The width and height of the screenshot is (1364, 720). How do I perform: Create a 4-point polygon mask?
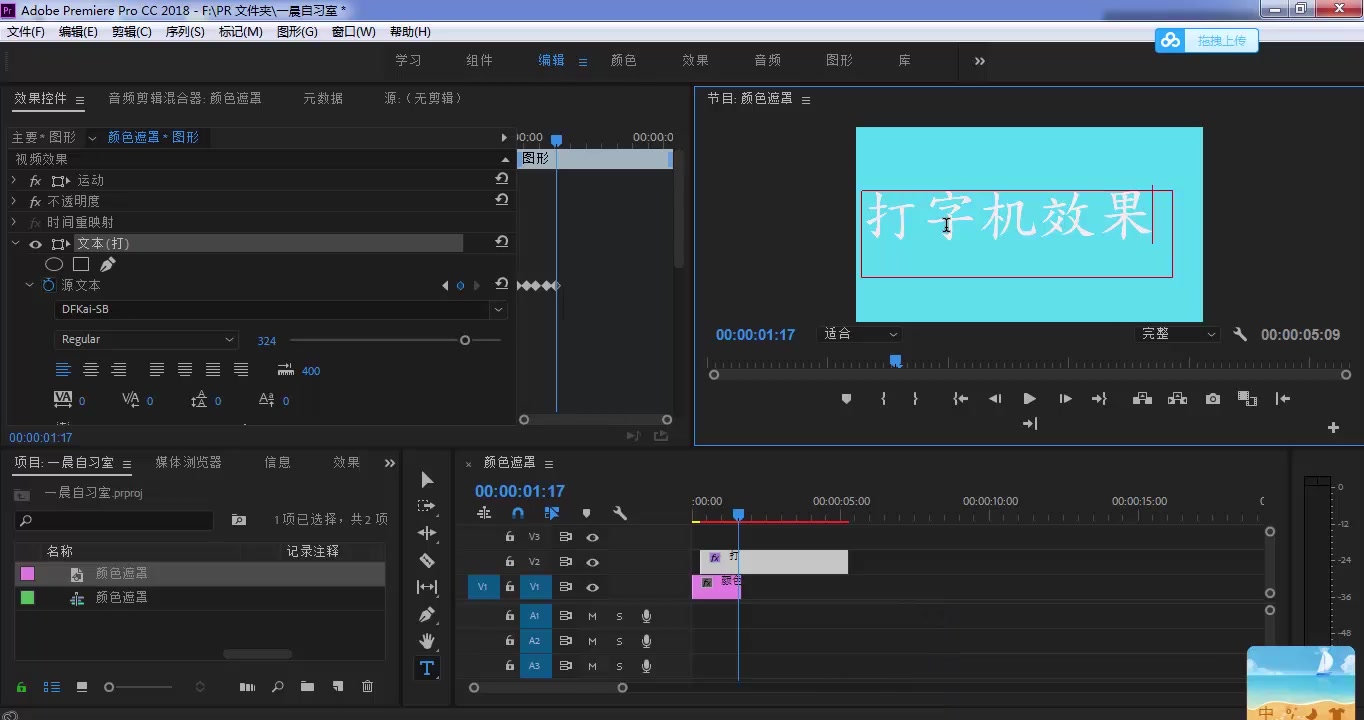(81, 264)
